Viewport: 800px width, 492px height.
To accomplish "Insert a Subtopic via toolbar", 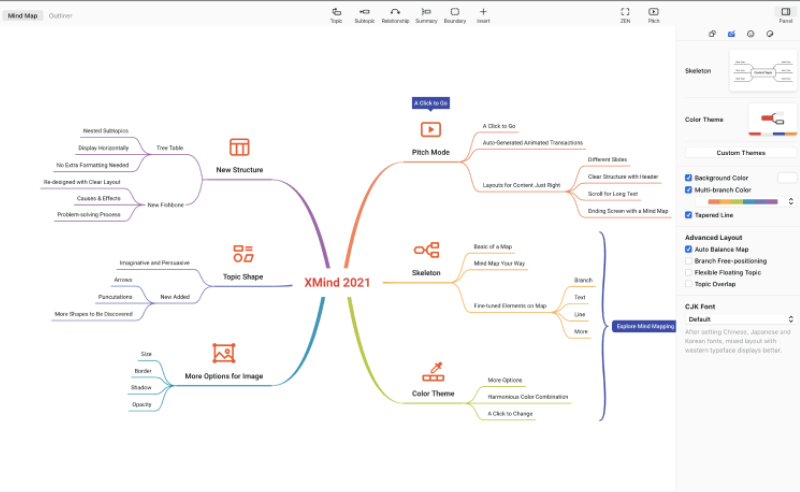I will pos(364,15).
